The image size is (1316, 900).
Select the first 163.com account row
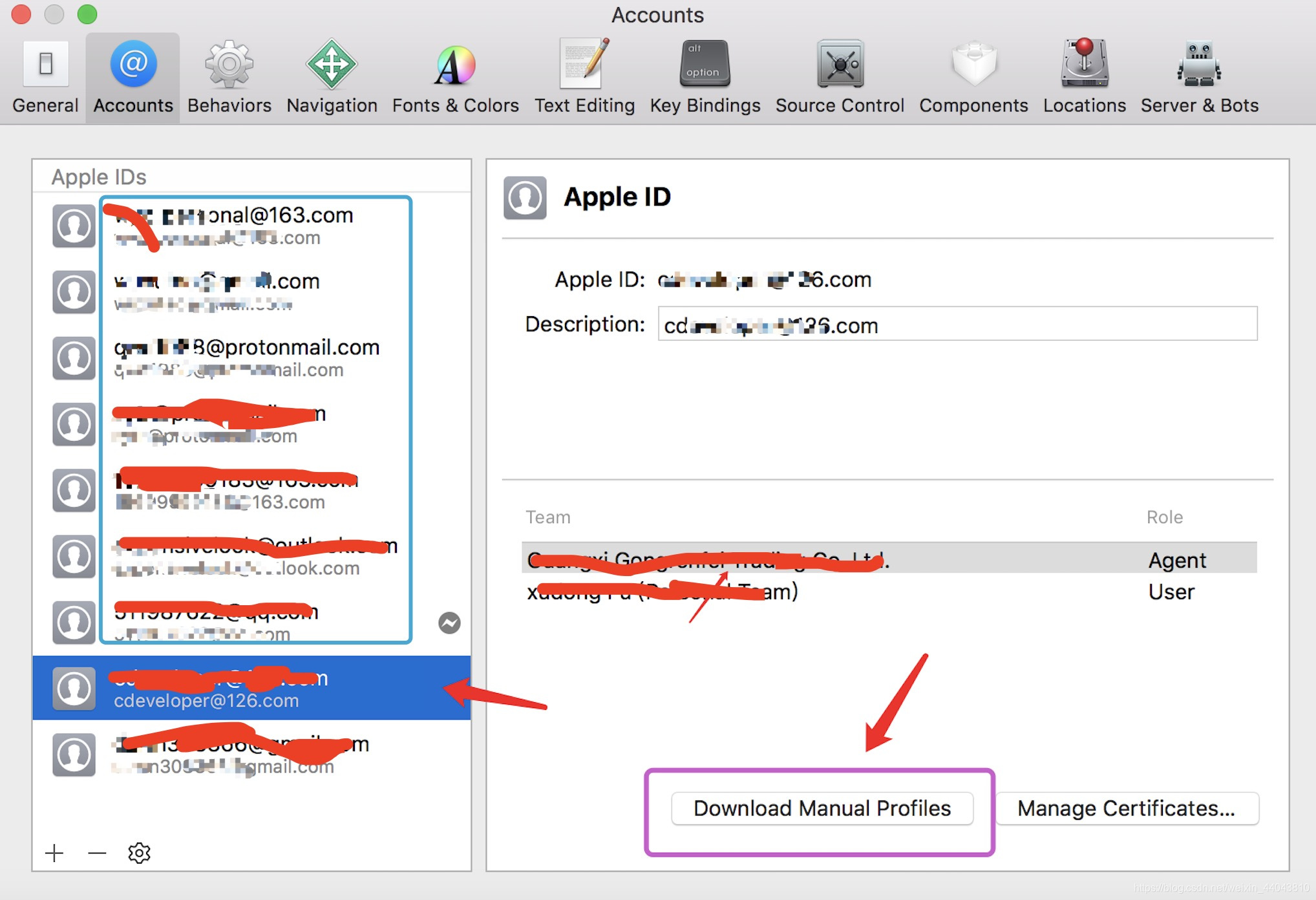pyautogui.click(x=251, y=226)
